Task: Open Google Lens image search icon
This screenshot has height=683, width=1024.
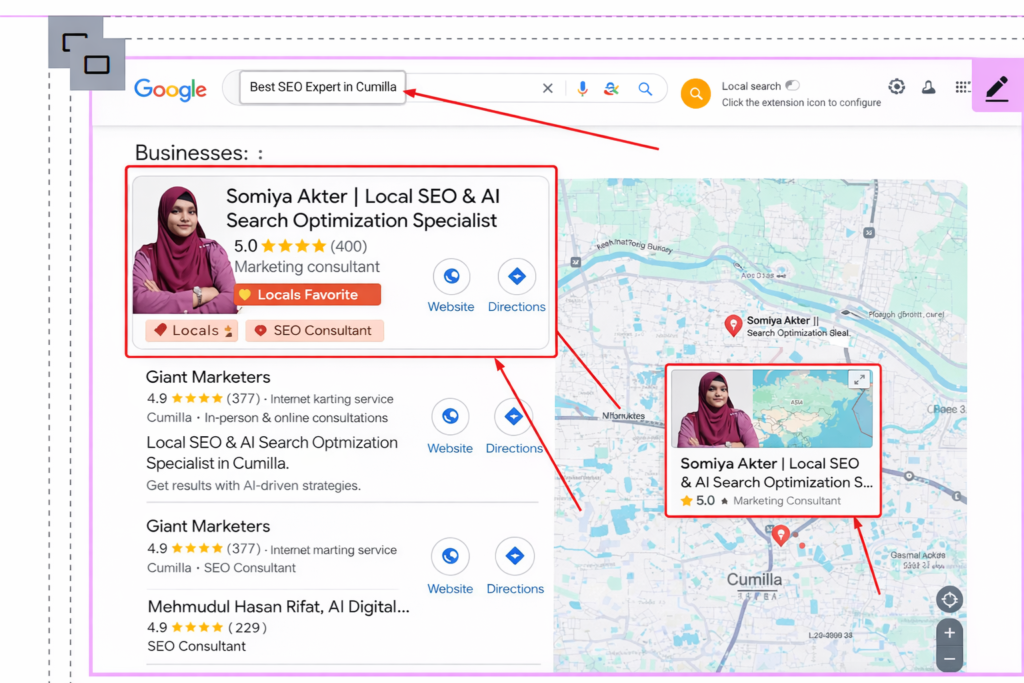Action: pyautogui.click(x=611, y=89)
